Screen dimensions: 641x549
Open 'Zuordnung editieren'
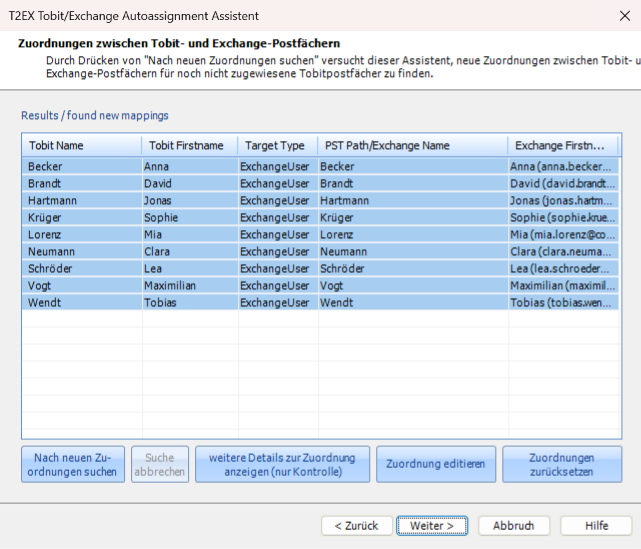pos(436,464)
